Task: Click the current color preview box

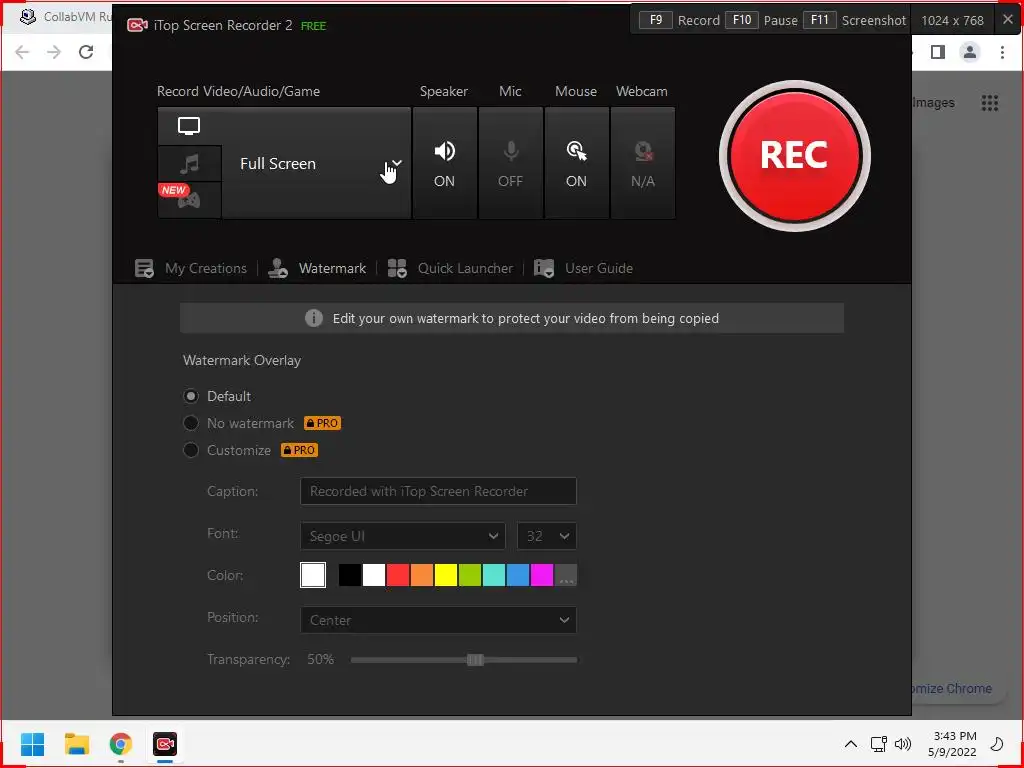Action: click(313, 575)
